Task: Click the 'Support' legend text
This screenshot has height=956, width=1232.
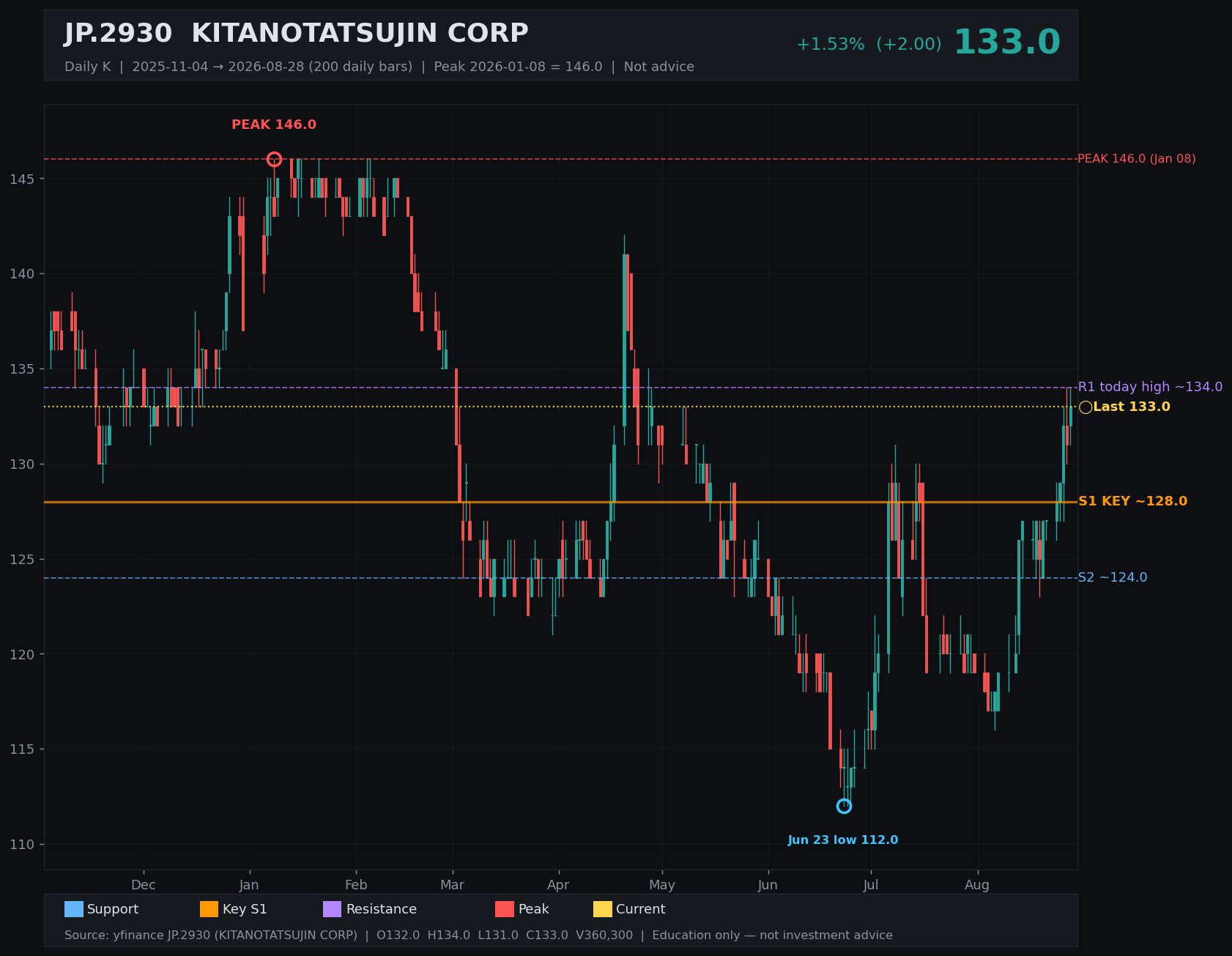Action: [113, 909]
